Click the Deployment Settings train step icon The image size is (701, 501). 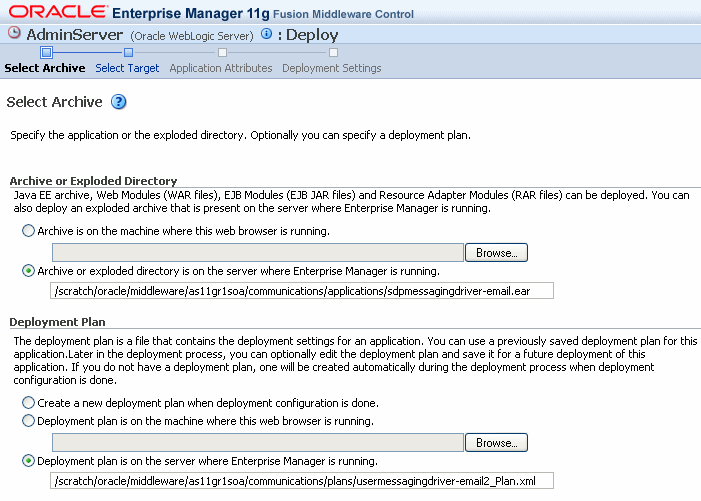click(333, 52)
